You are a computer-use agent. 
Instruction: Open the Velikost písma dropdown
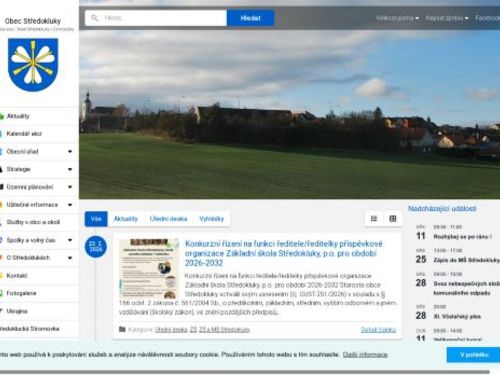397,18
